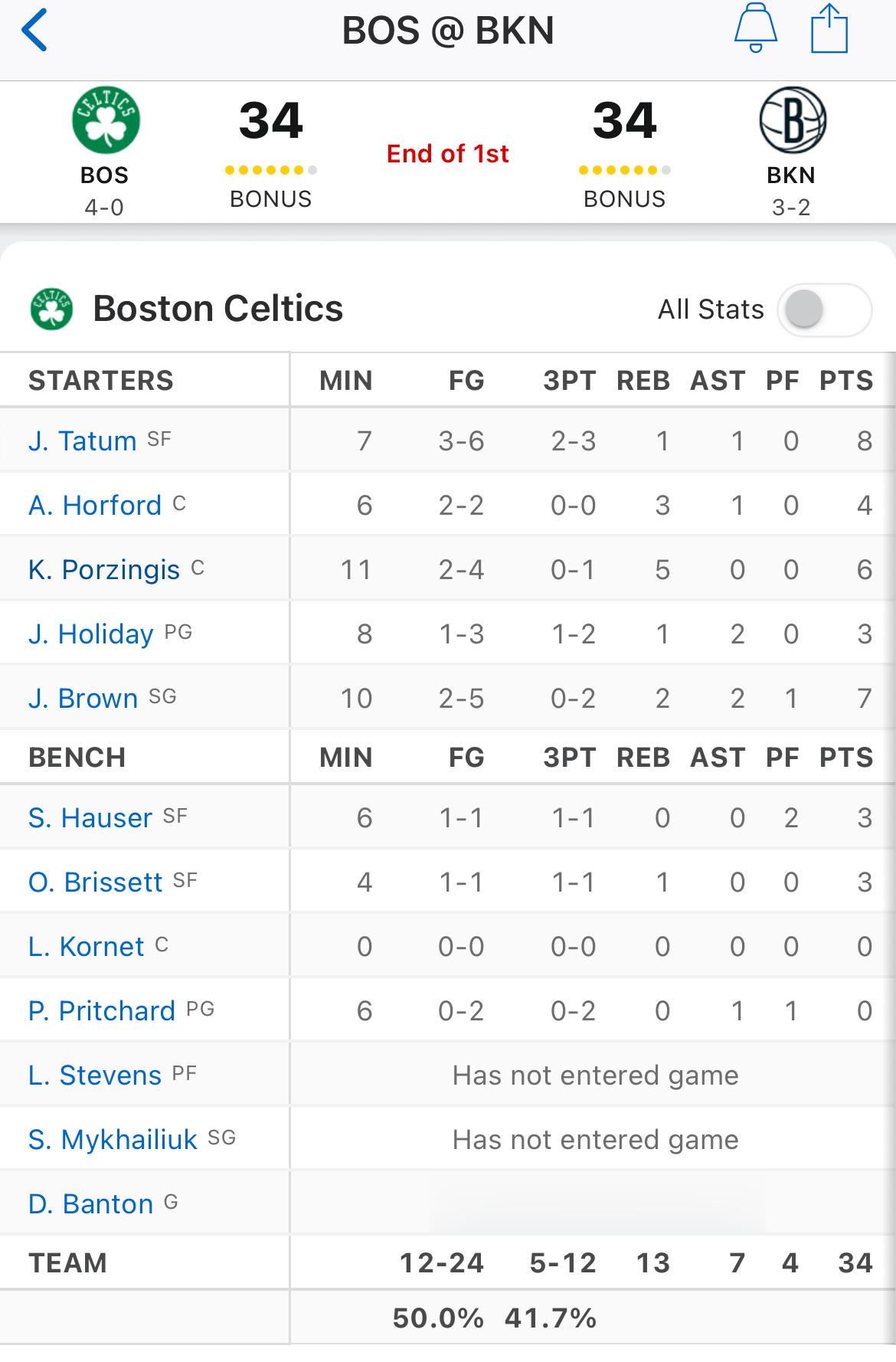
Task: Open D. Banton's player profile
Action: point(91,1204)
